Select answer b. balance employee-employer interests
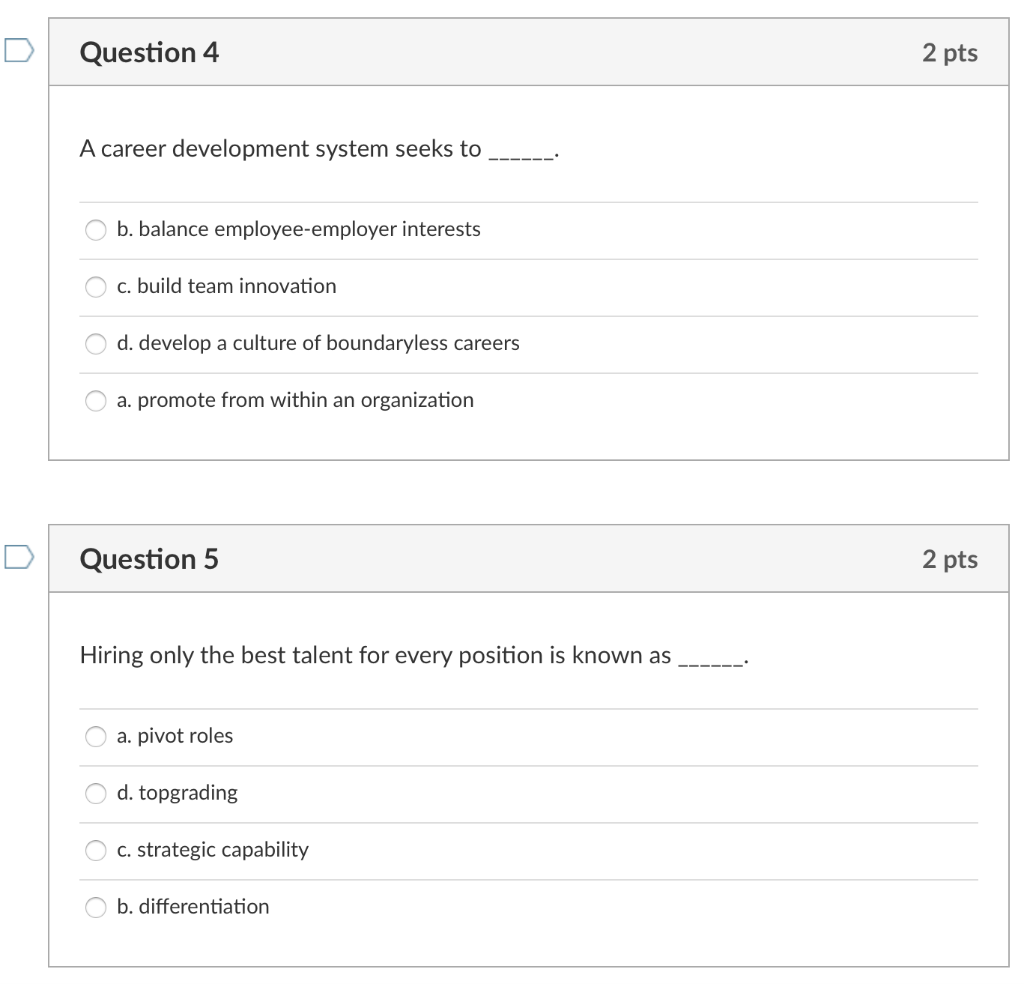Viewport: 1024px width, 984px height. 96,229
